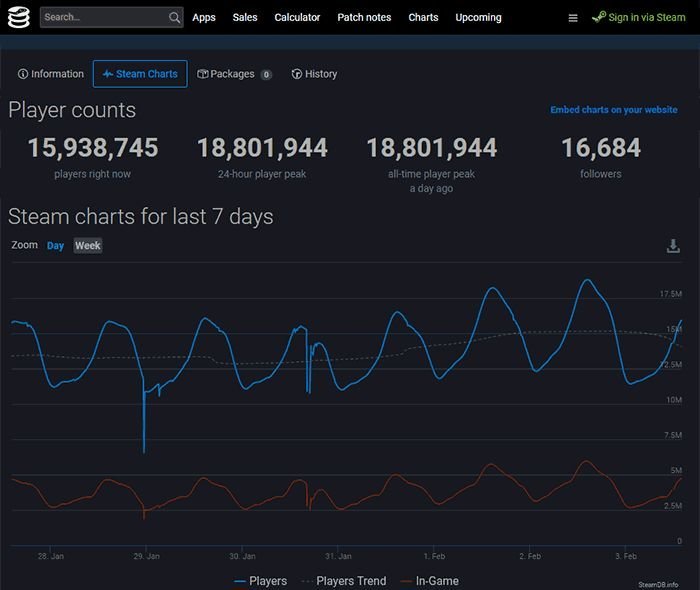Screen dimensions: 700x590
Task: Click the 29. Jan axis label
Action: (x=146, y=557)
